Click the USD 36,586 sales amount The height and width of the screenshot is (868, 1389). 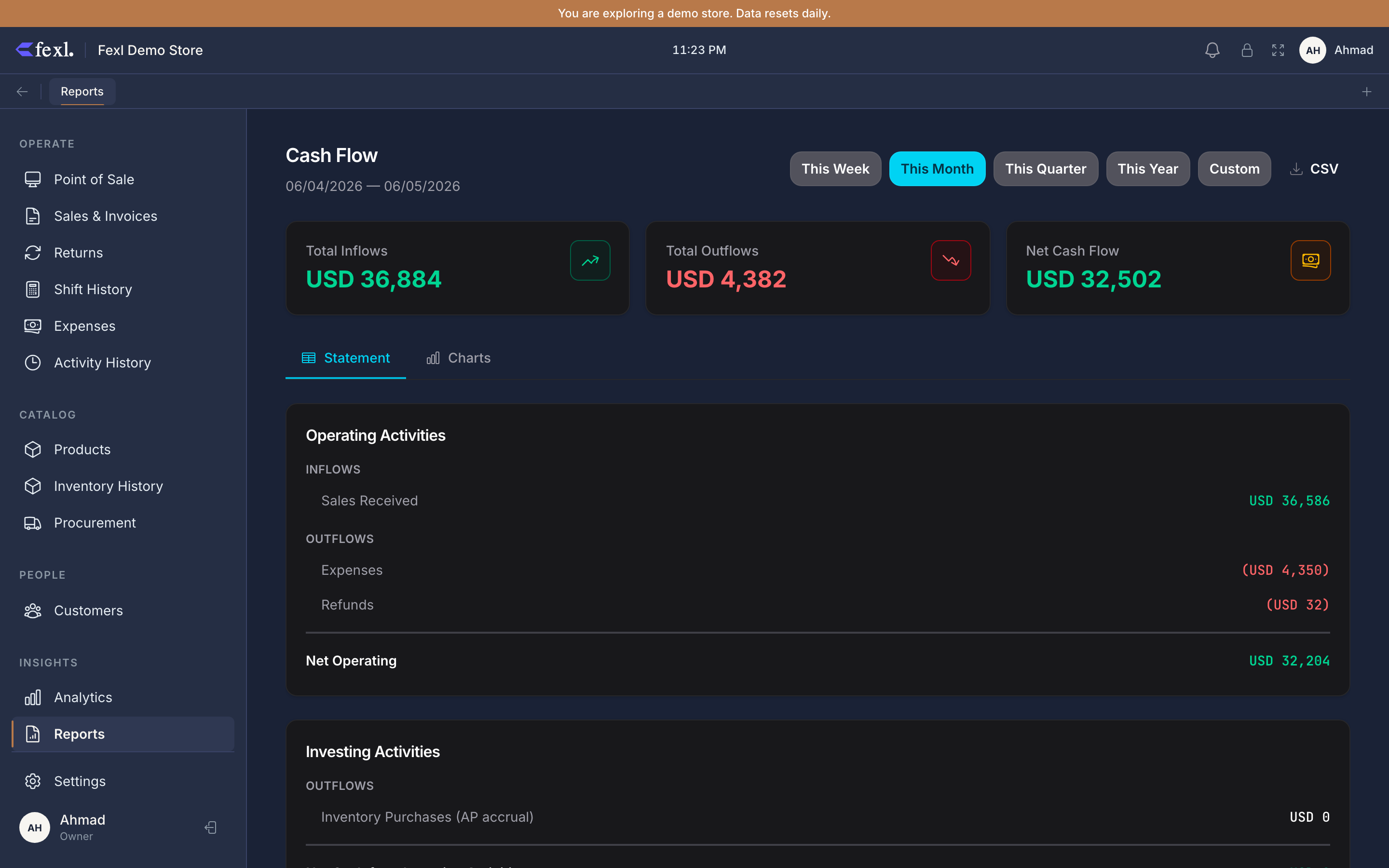pos(1289,501)
